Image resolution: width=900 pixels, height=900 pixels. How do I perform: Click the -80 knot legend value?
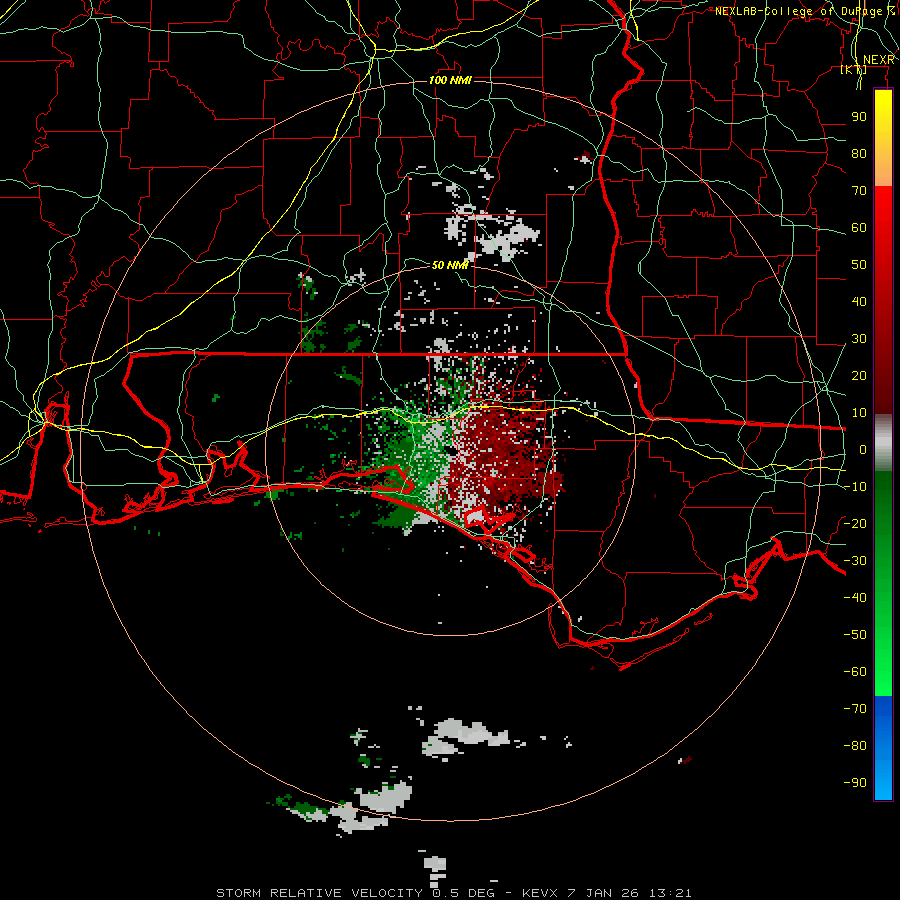pos(855,746)
